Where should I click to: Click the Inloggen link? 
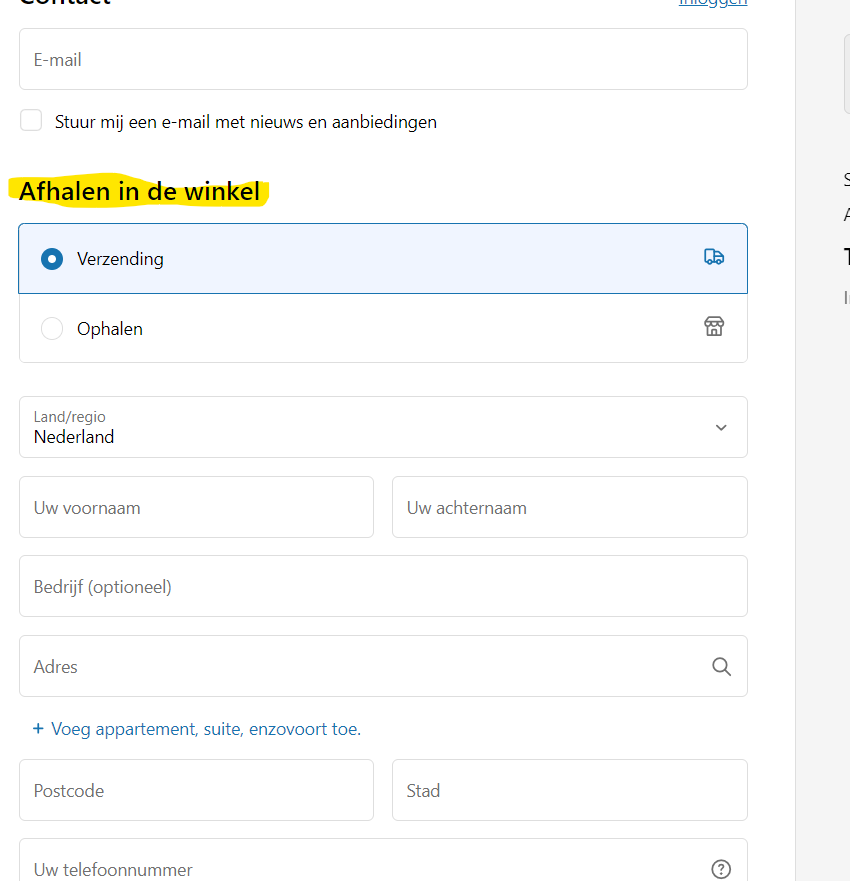click(x=712, y=3)
